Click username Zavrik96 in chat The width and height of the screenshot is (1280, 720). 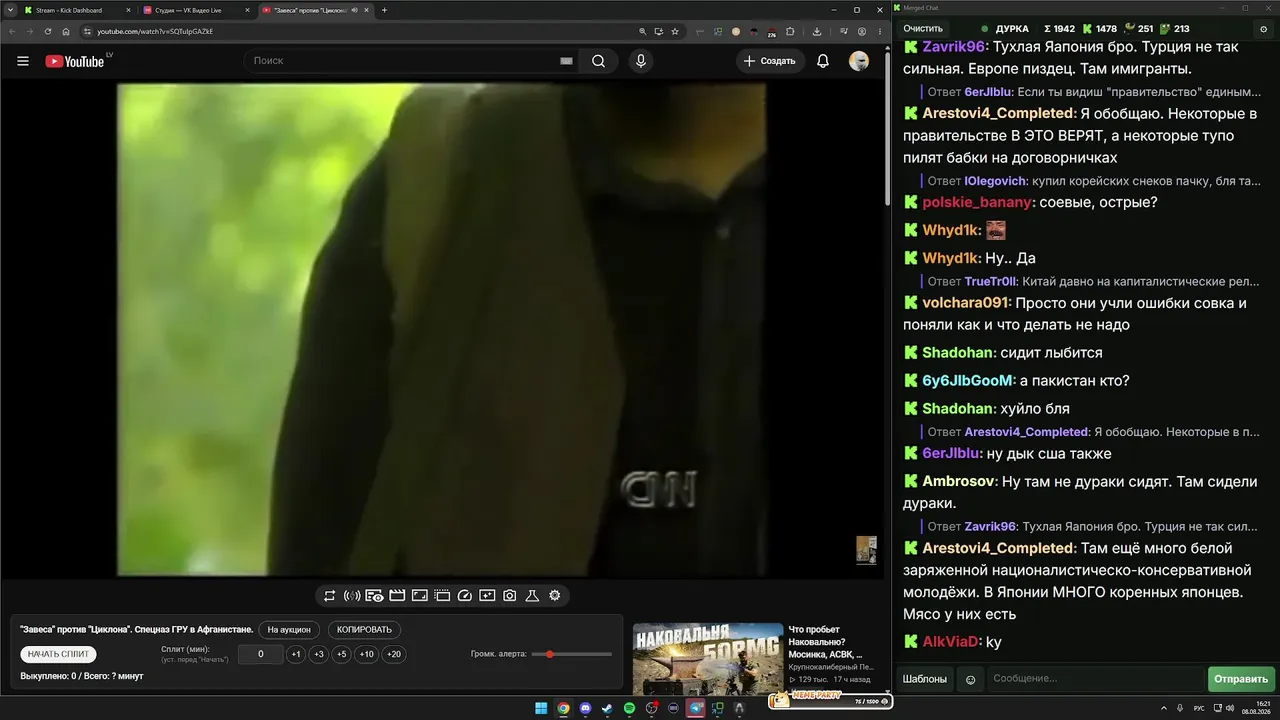pos(954,47)
